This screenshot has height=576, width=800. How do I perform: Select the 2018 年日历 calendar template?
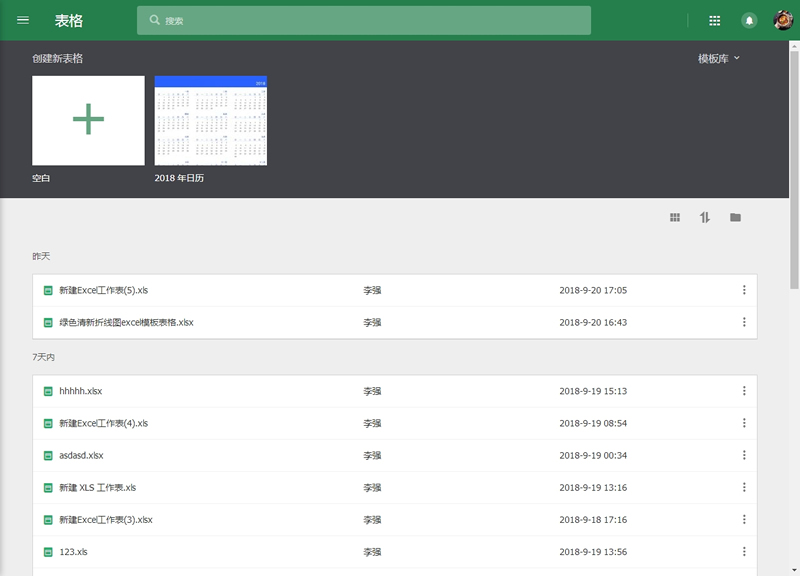click(210, 120)
